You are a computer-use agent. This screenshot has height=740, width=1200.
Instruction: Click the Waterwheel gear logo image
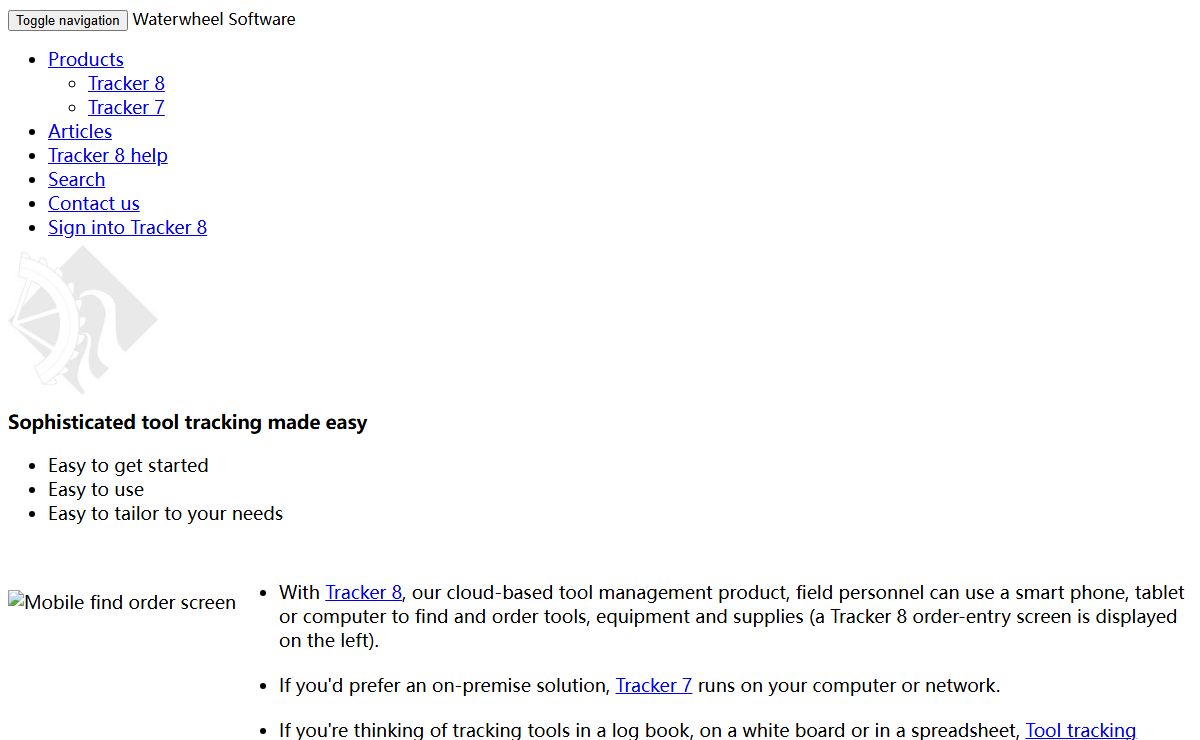click(83, 320)
